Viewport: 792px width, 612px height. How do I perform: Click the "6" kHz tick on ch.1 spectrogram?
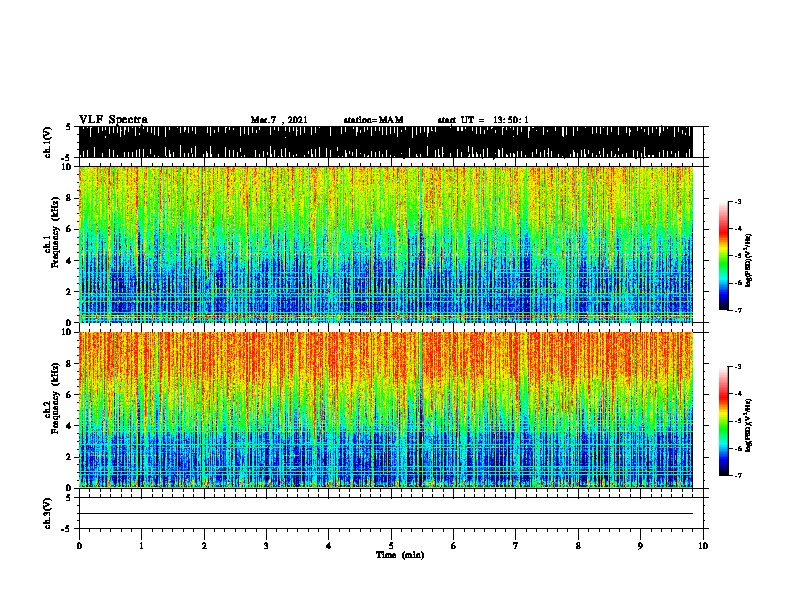[70, 229]
